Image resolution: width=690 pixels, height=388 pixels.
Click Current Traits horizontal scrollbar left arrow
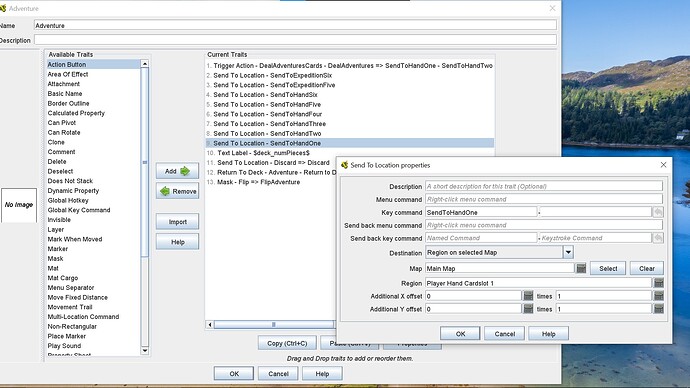pyautogui.click(x=210, y=325)
